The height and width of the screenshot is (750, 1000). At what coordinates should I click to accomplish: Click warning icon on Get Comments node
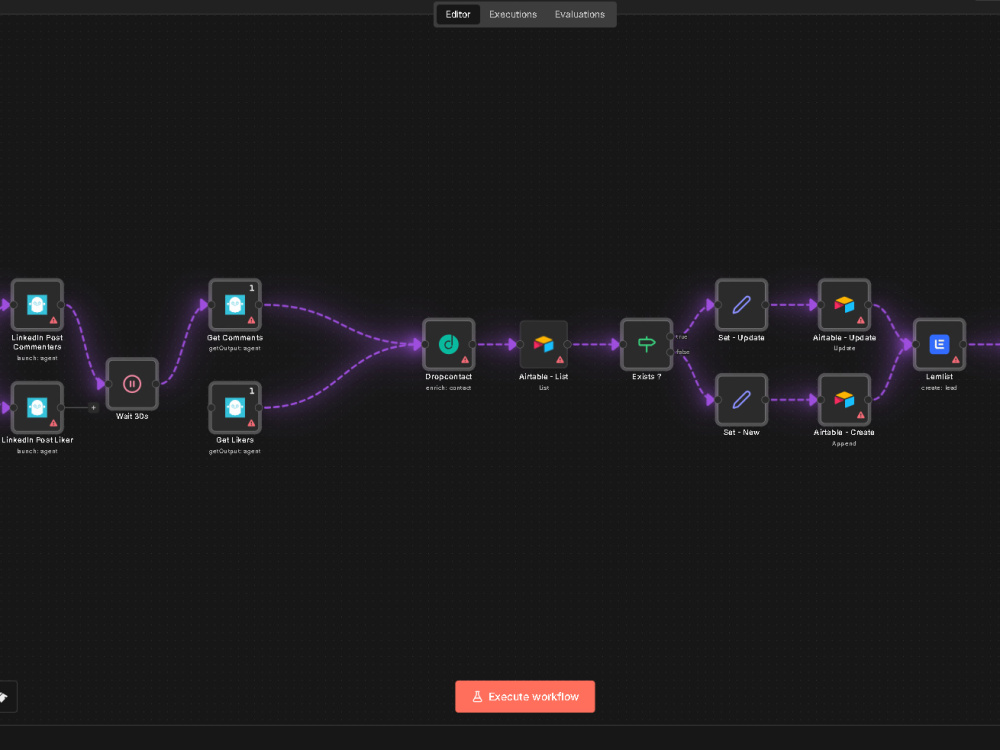tap(251, 320)
